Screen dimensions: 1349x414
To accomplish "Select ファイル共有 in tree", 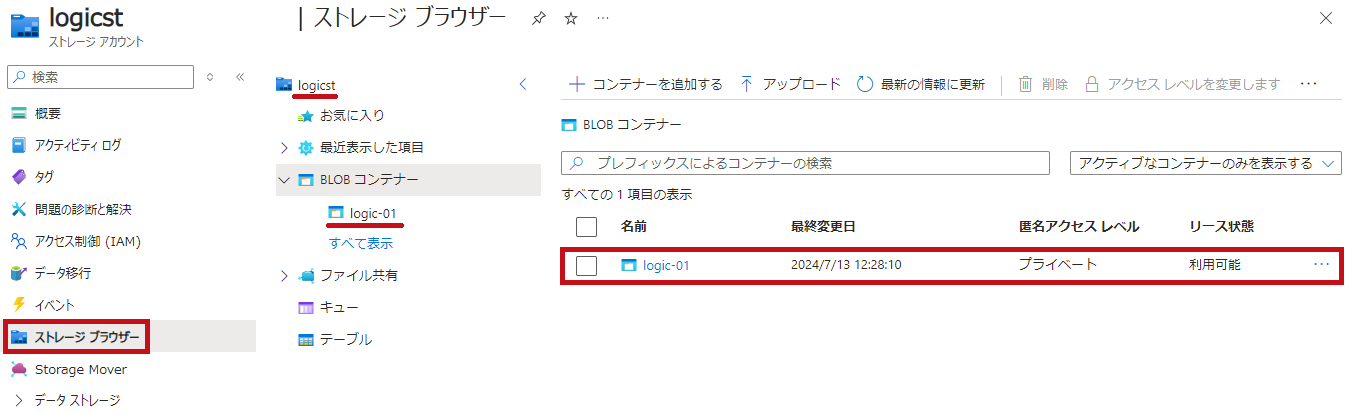I will pos(359,275).
